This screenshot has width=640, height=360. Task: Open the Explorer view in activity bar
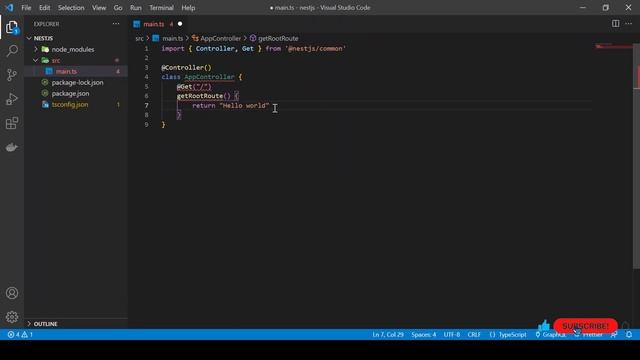pos(12,27)
